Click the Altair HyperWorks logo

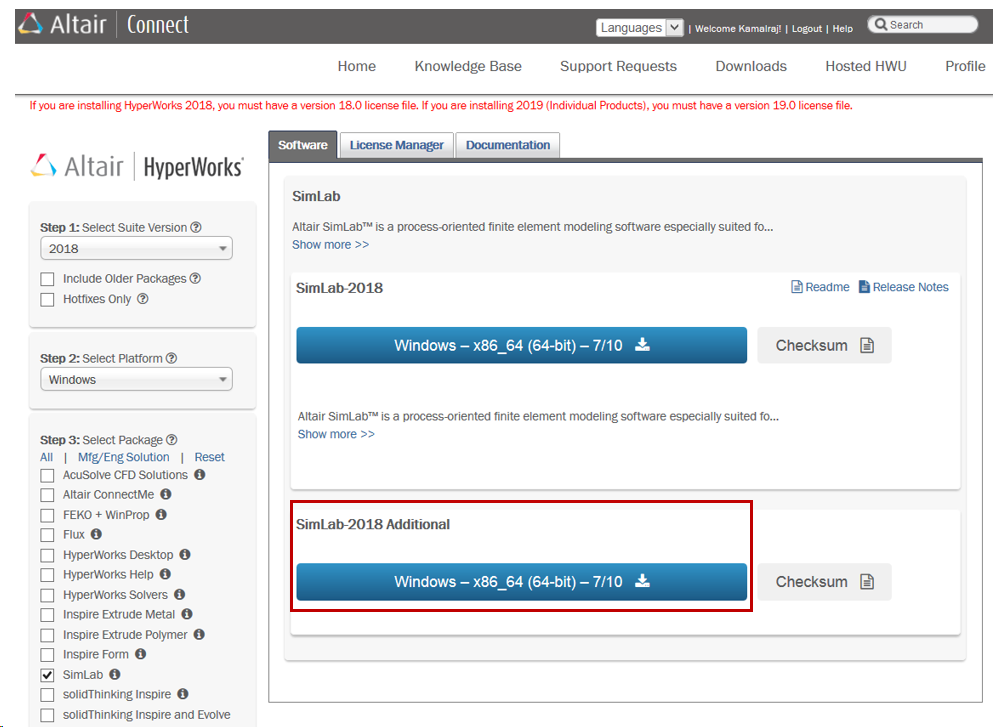[137, 166]
